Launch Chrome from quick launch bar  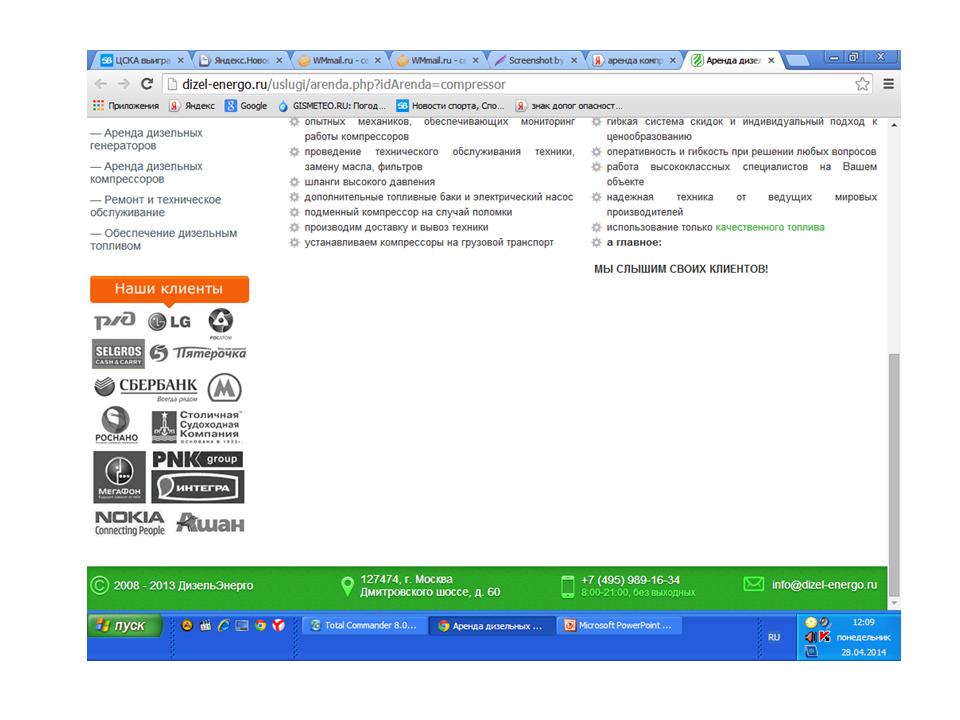pyautogui.click(x=260, y=625)
